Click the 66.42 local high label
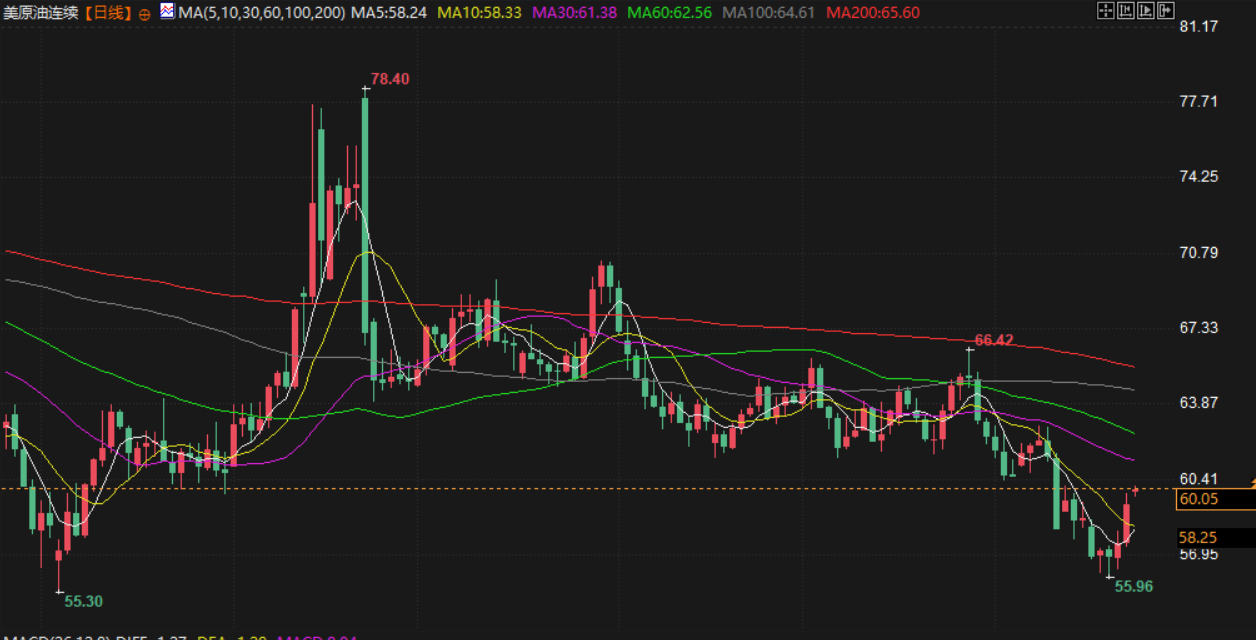The height and width of the screenshot is (640, 1256). pos(994,340)
